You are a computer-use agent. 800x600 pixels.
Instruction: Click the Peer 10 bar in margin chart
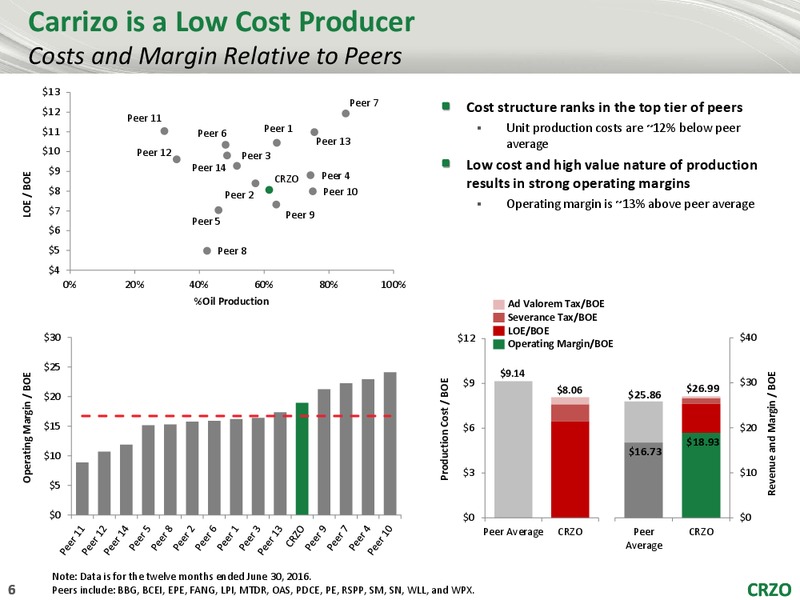390,443
